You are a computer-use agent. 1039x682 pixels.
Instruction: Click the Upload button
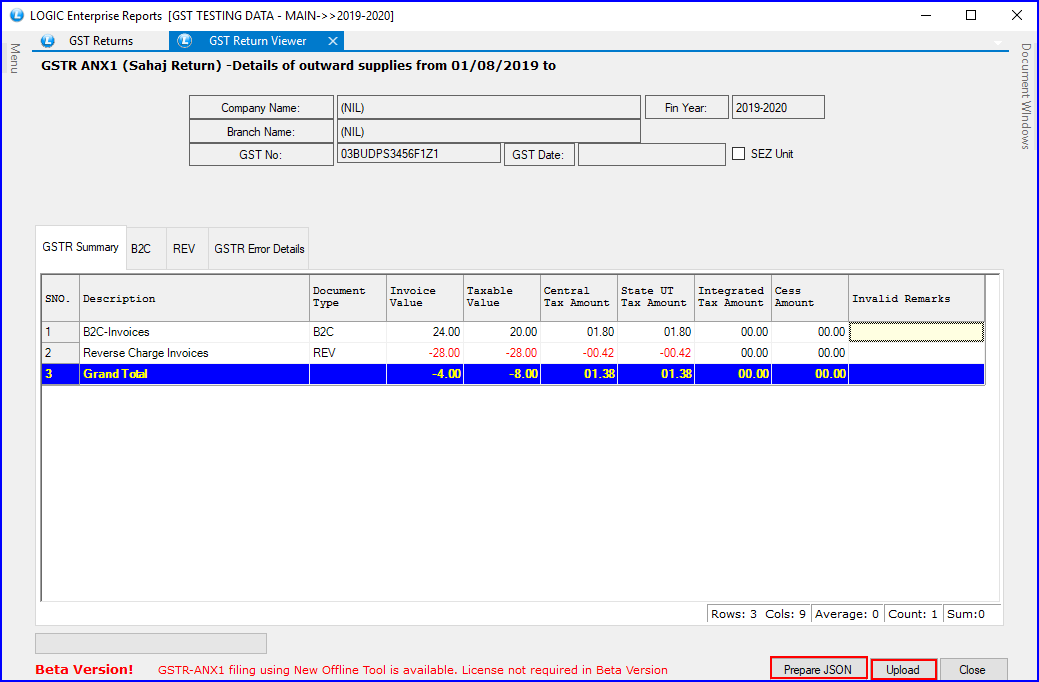(x=903, y=669)
